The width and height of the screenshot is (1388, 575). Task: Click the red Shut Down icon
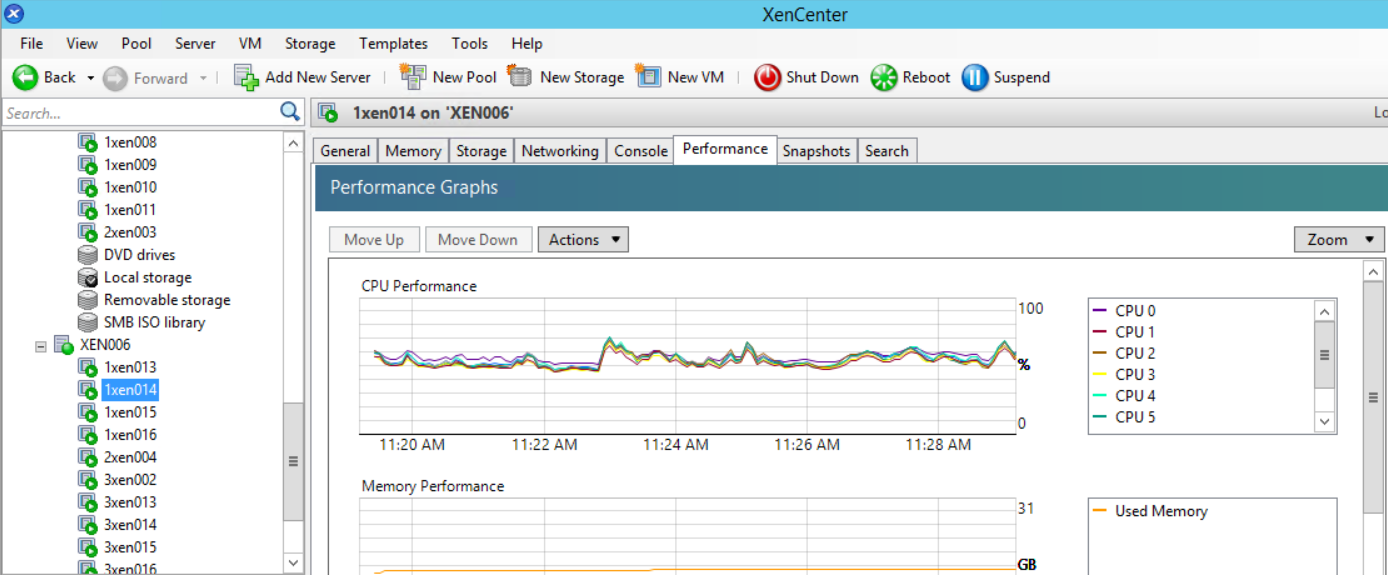[767, 78]
